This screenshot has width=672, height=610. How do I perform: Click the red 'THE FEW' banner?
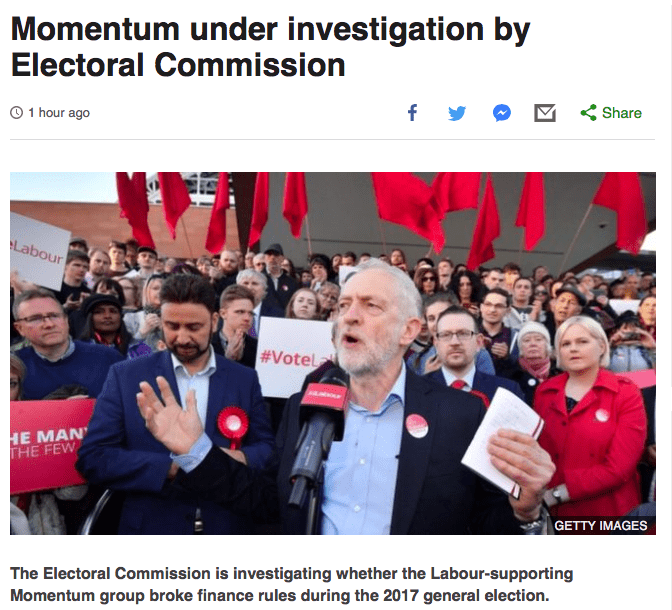pyautogui.click(x=48, y=446)
